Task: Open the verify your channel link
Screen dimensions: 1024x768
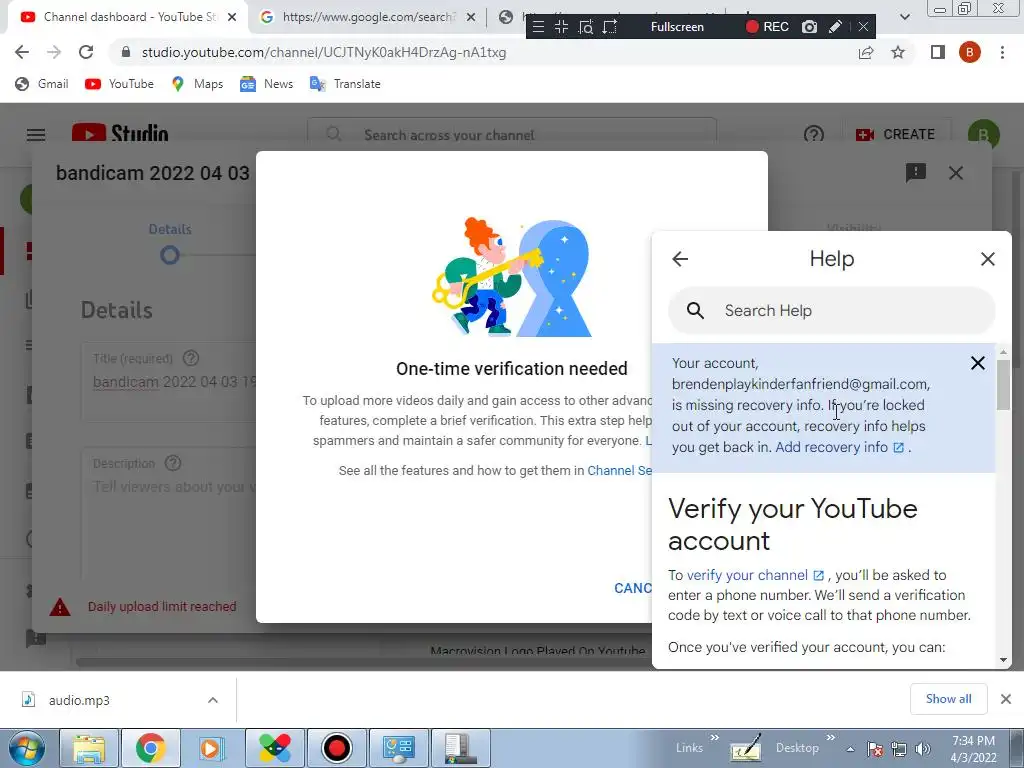Action: 755,575
